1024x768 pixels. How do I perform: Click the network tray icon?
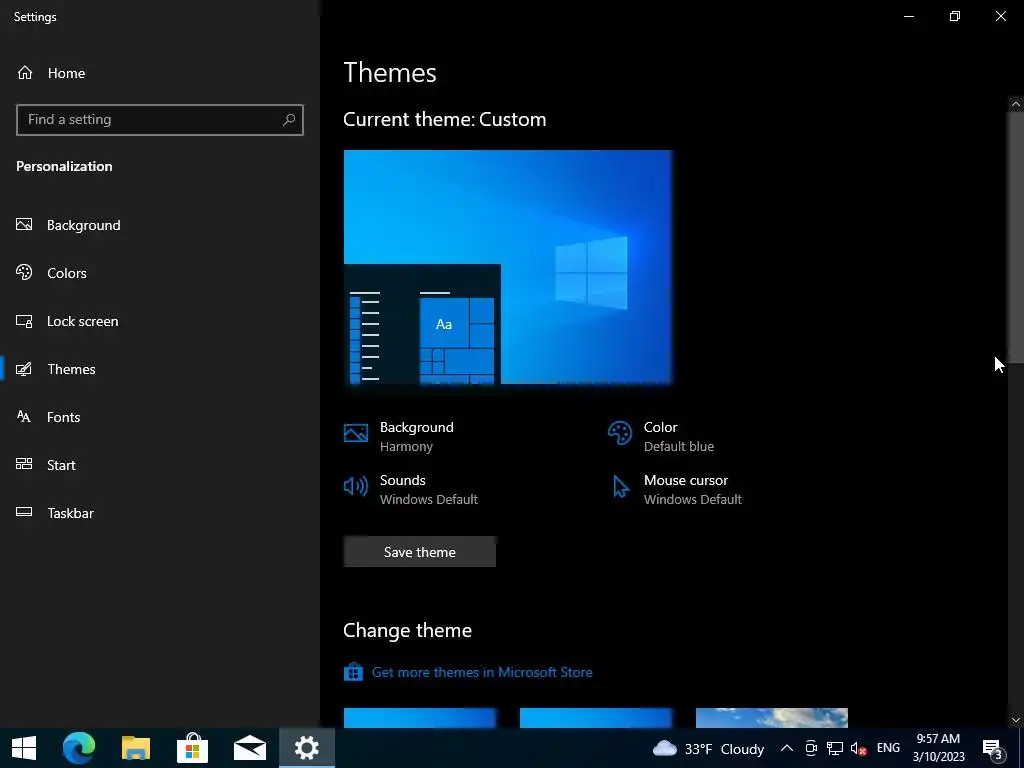coord(835,748)
